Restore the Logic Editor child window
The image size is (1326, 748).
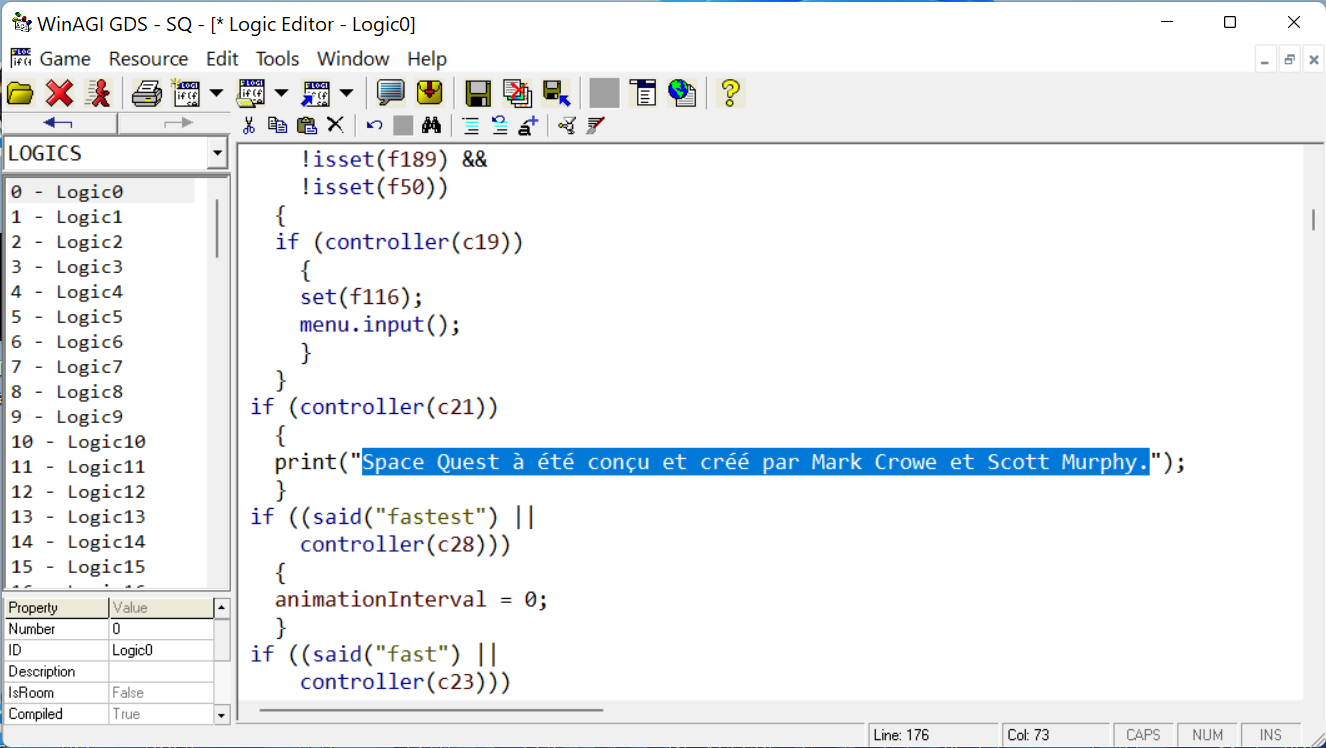click(1289, 60)
